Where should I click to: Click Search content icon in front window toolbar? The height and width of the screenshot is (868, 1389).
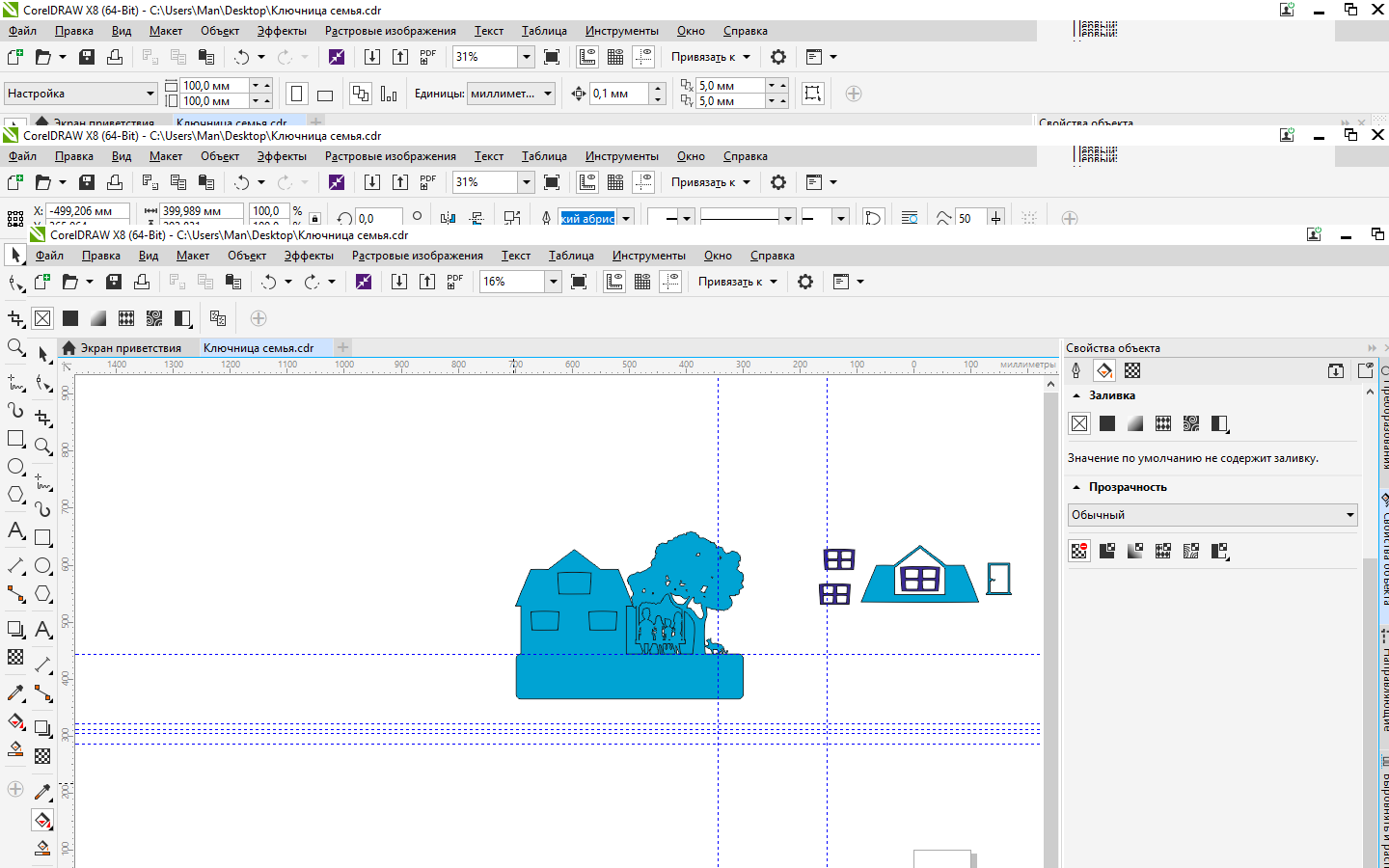[364, 282]
